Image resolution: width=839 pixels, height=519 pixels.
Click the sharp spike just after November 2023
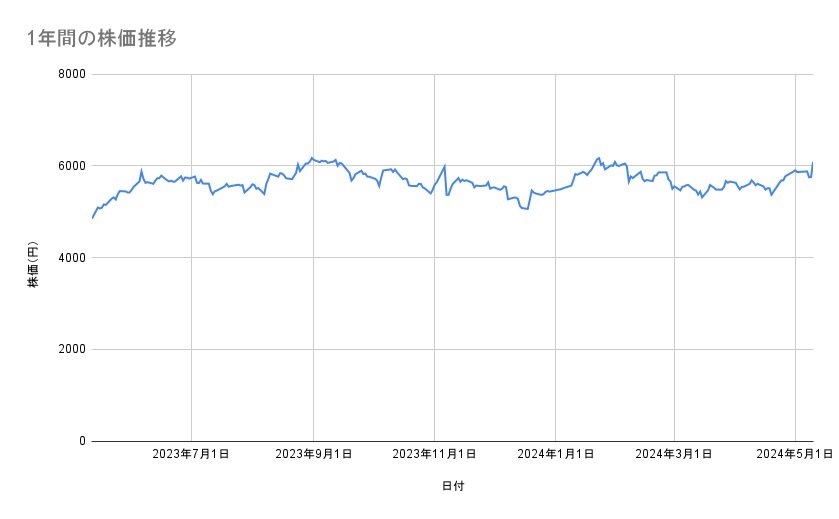coord(444,166)
